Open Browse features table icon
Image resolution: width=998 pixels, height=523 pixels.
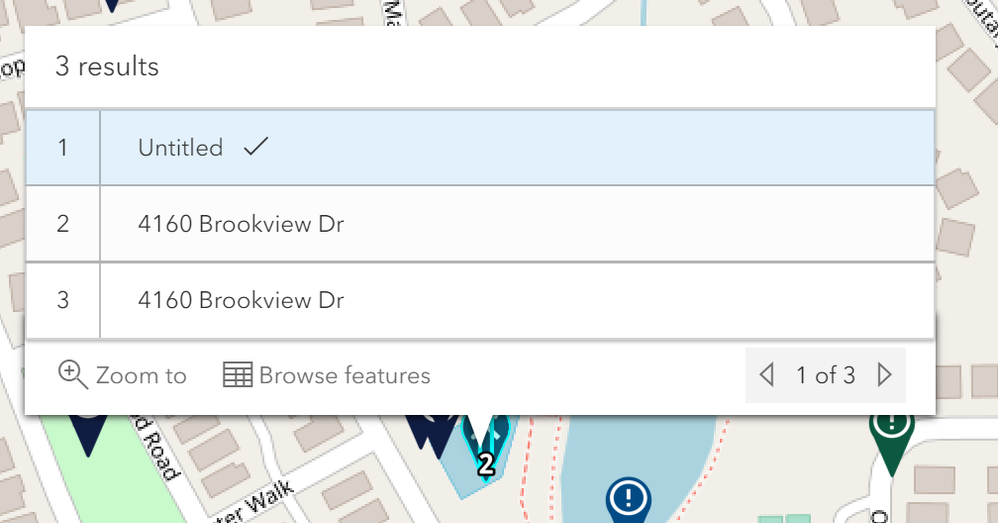click(237, 375)
